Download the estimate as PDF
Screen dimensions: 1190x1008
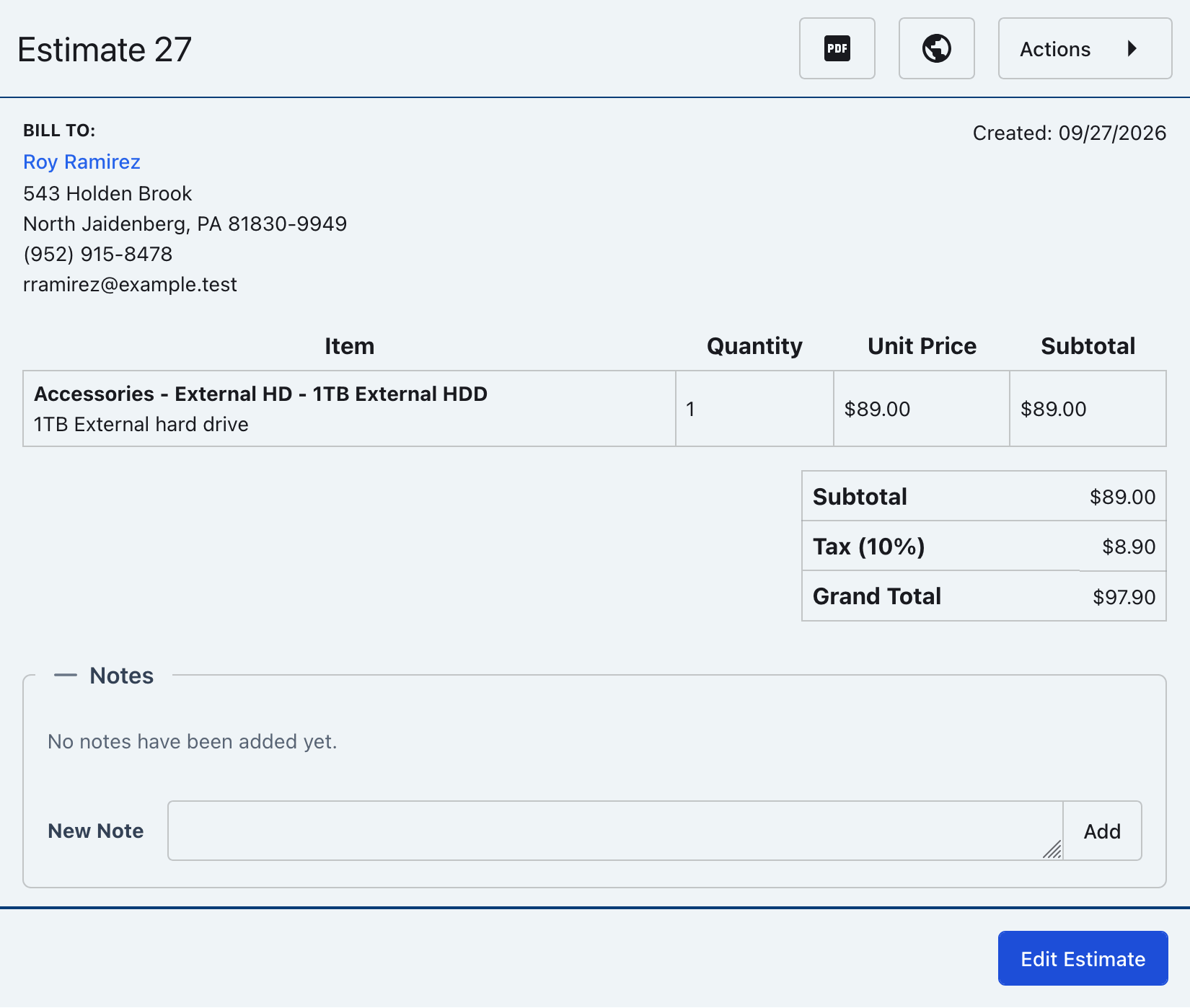pyautogui.click(x=837, y=48)
